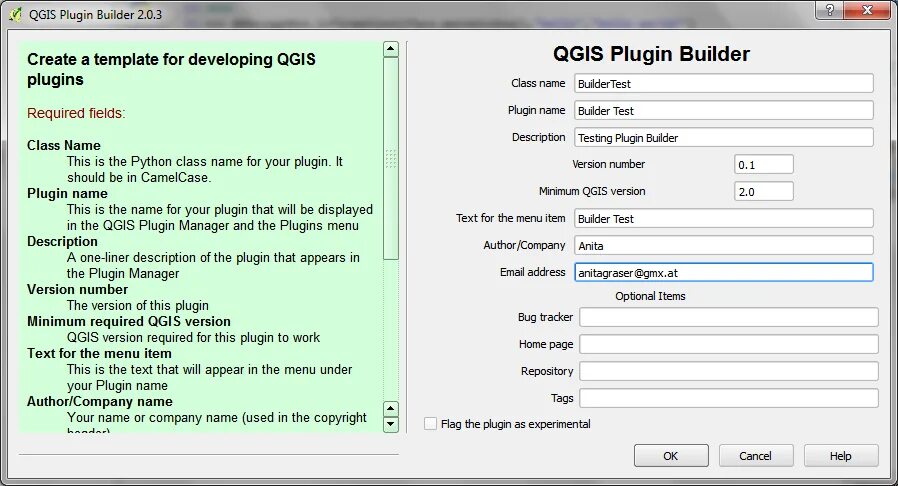Click the Email address input field
The height and width of the screenshot is (486, 898).
pos(724,272)
